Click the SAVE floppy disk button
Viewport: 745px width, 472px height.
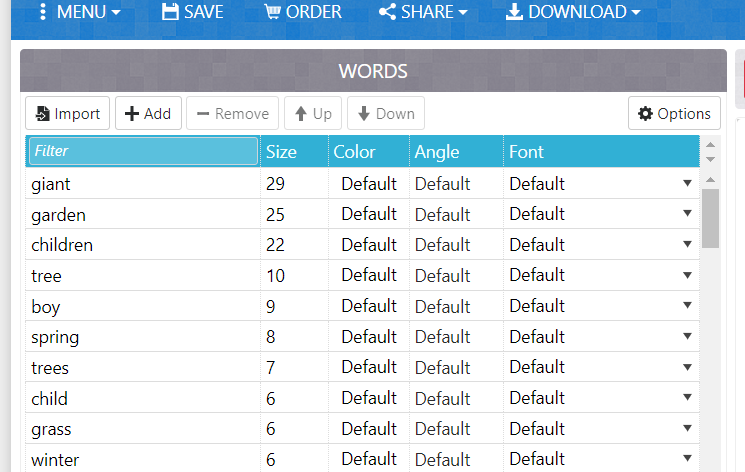tap(192, 12)
